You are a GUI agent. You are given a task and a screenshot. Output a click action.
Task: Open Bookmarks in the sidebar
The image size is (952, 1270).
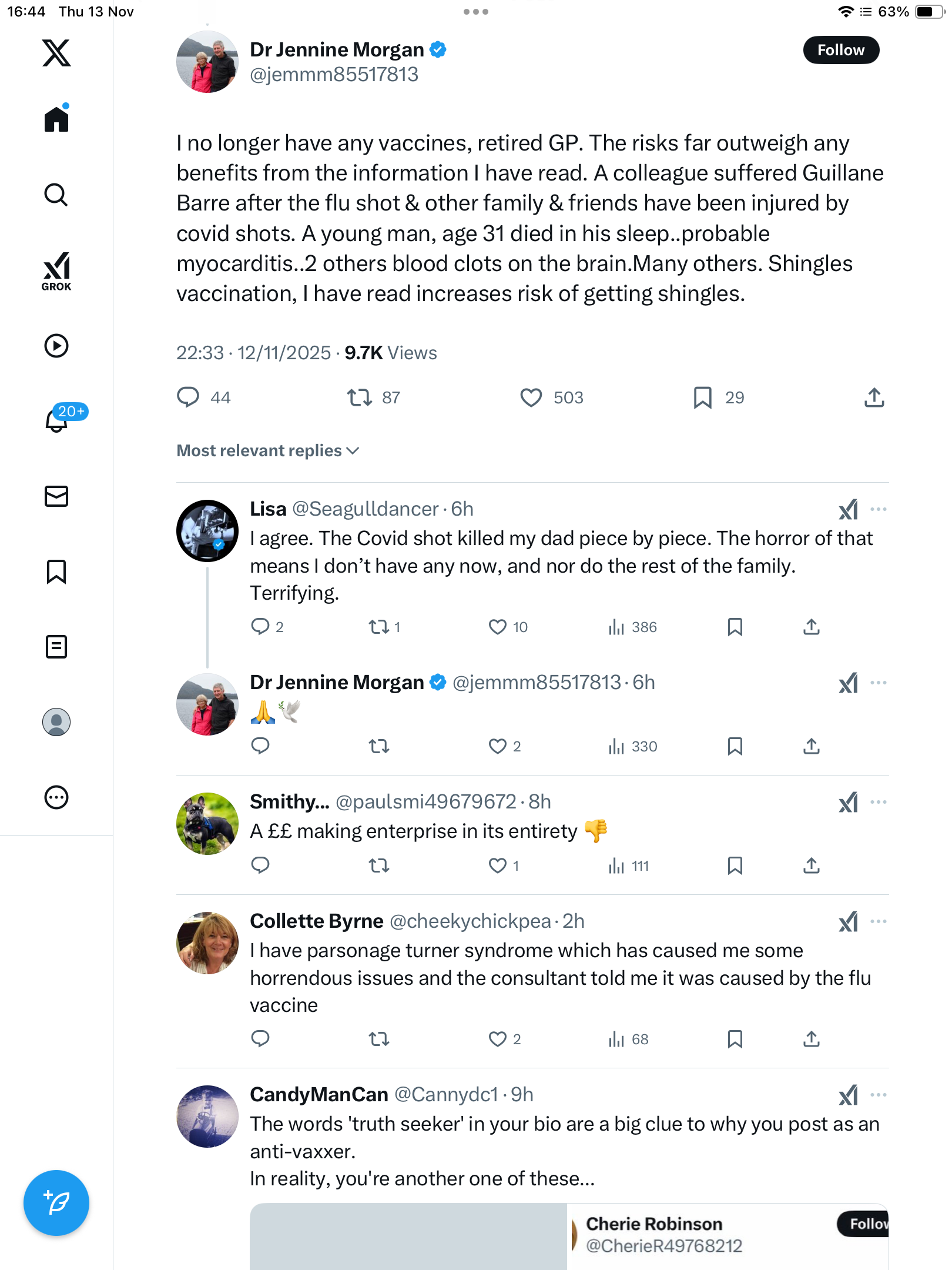coord(56,571)
